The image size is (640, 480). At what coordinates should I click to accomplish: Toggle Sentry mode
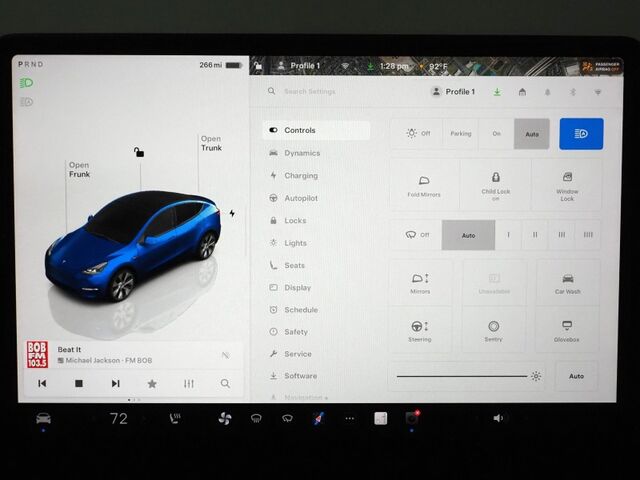click(x=493, y=331)
